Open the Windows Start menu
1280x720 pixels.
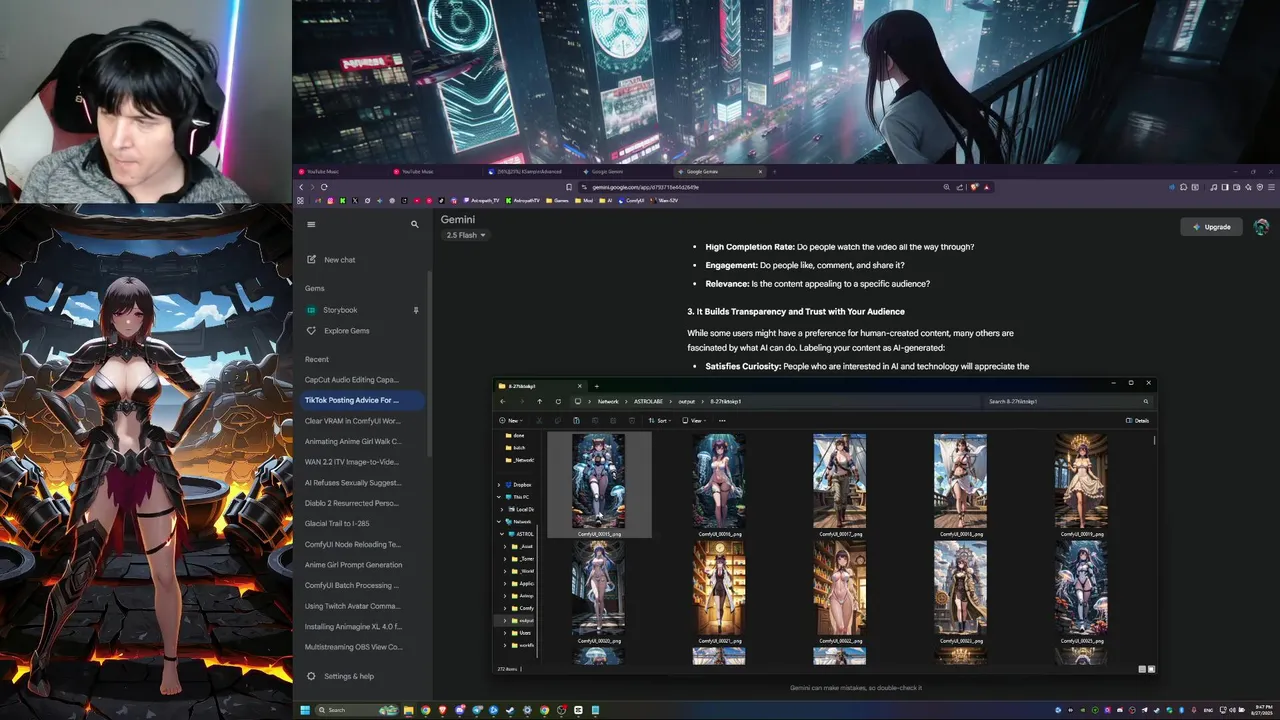[x=305, y=710]
